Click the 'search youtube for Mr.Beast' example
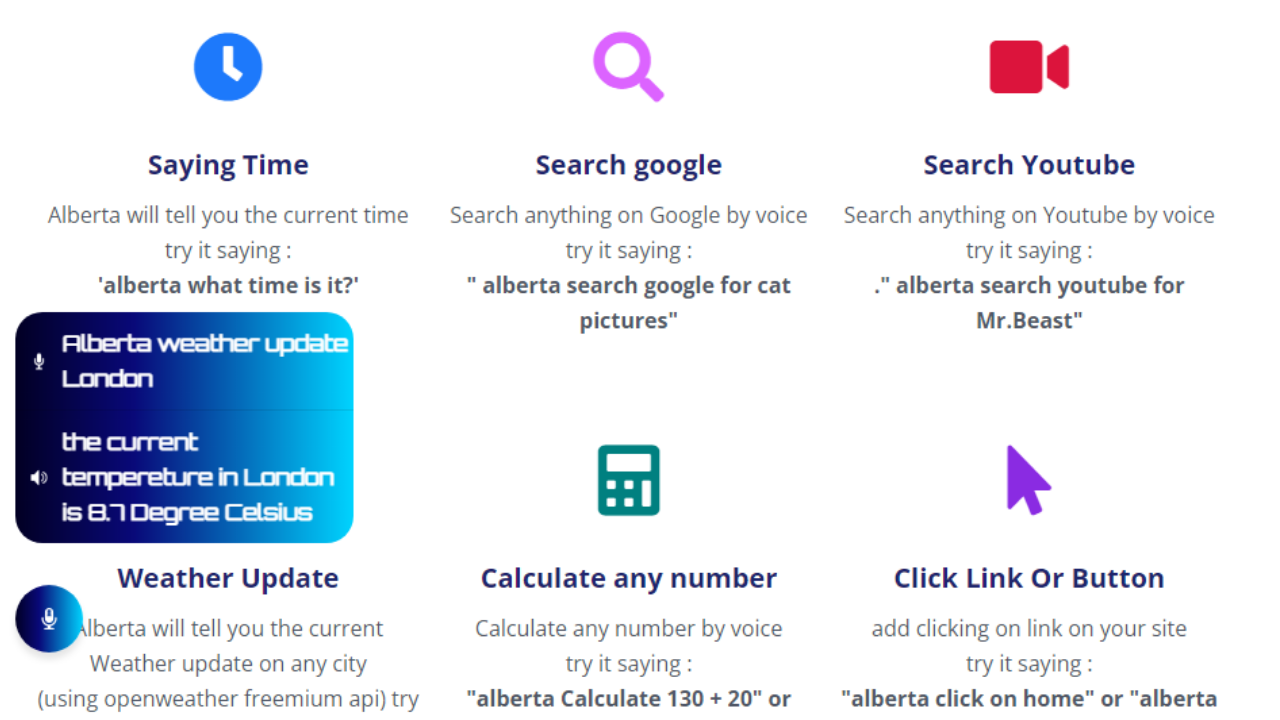Viewport: 1280px width, 720px height. tap(1029, 302)
